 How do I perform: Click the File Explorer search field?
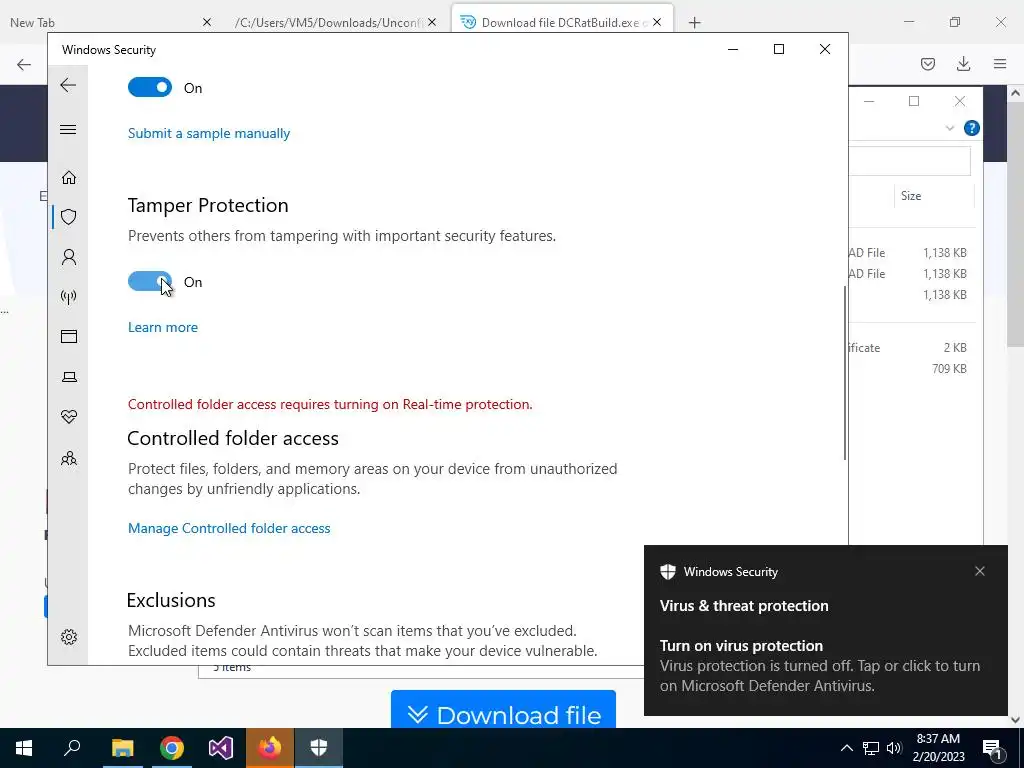910,161
